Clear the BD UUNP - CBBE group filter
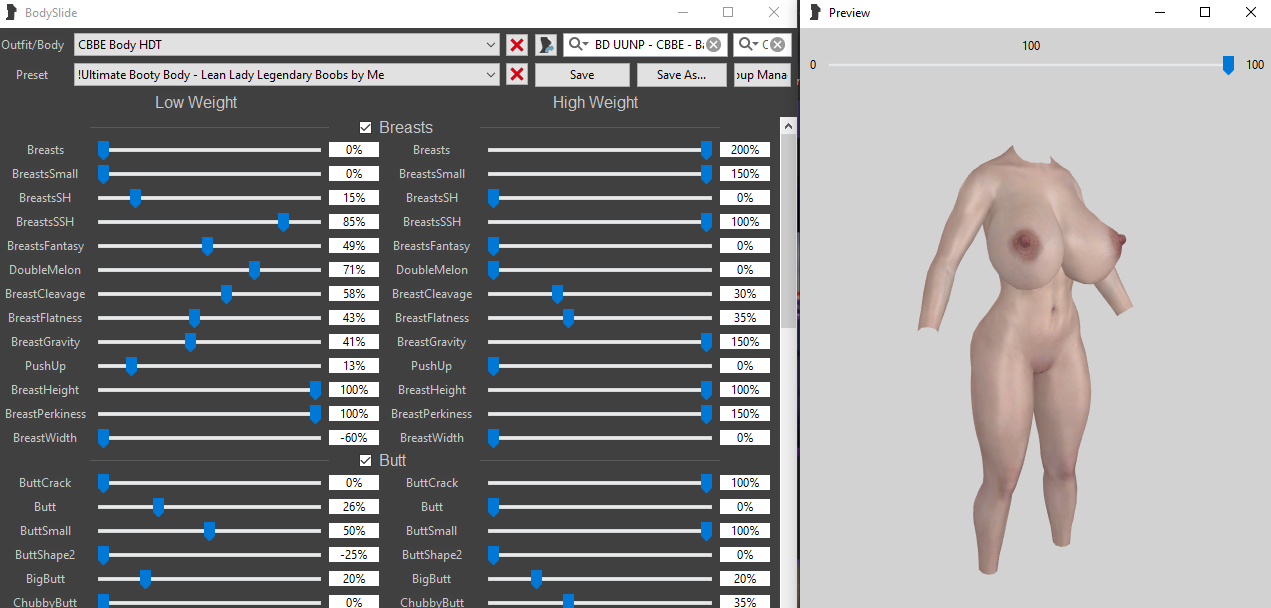1271x608 pixels. (x=713, y=45)
